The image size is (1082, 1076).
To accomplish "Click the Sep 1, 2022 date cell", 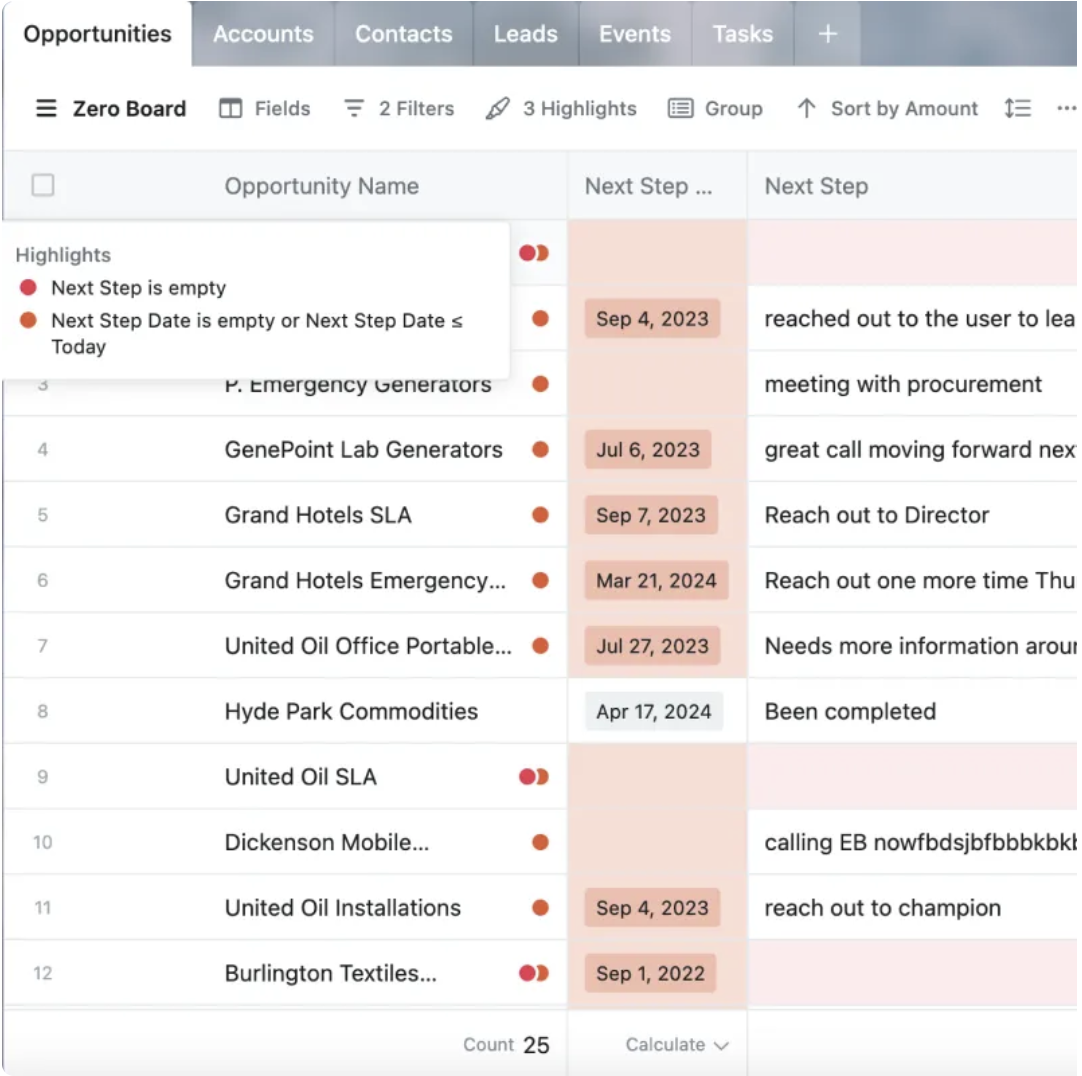I will [x=650, y=973].
